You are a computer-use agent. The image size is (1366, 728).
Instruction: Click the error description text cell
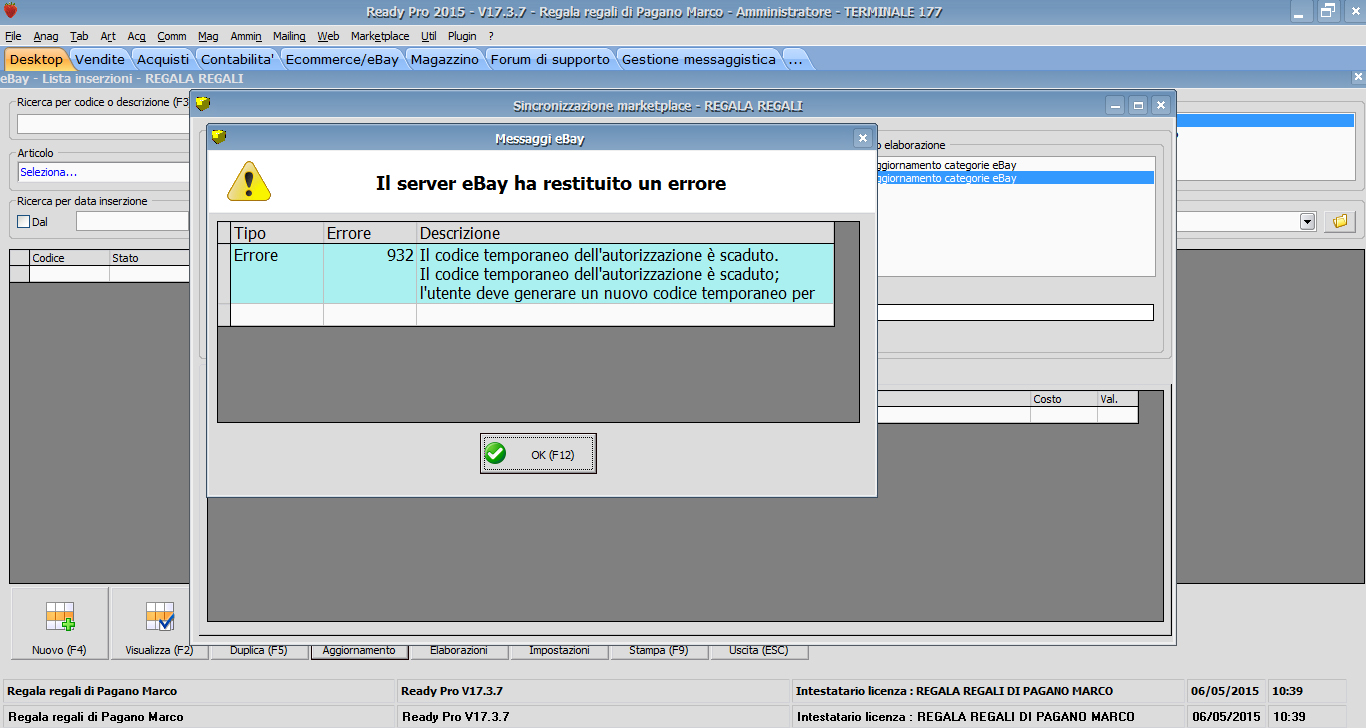(x=625, y=273)
